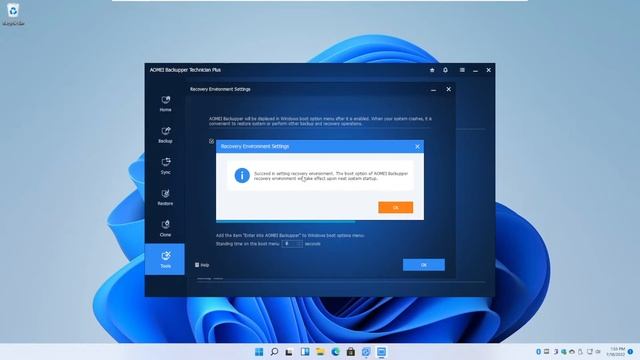Launch Microsoft Edge from the taskbar
This screenshot has width=640, height=360.
point(335,352)
